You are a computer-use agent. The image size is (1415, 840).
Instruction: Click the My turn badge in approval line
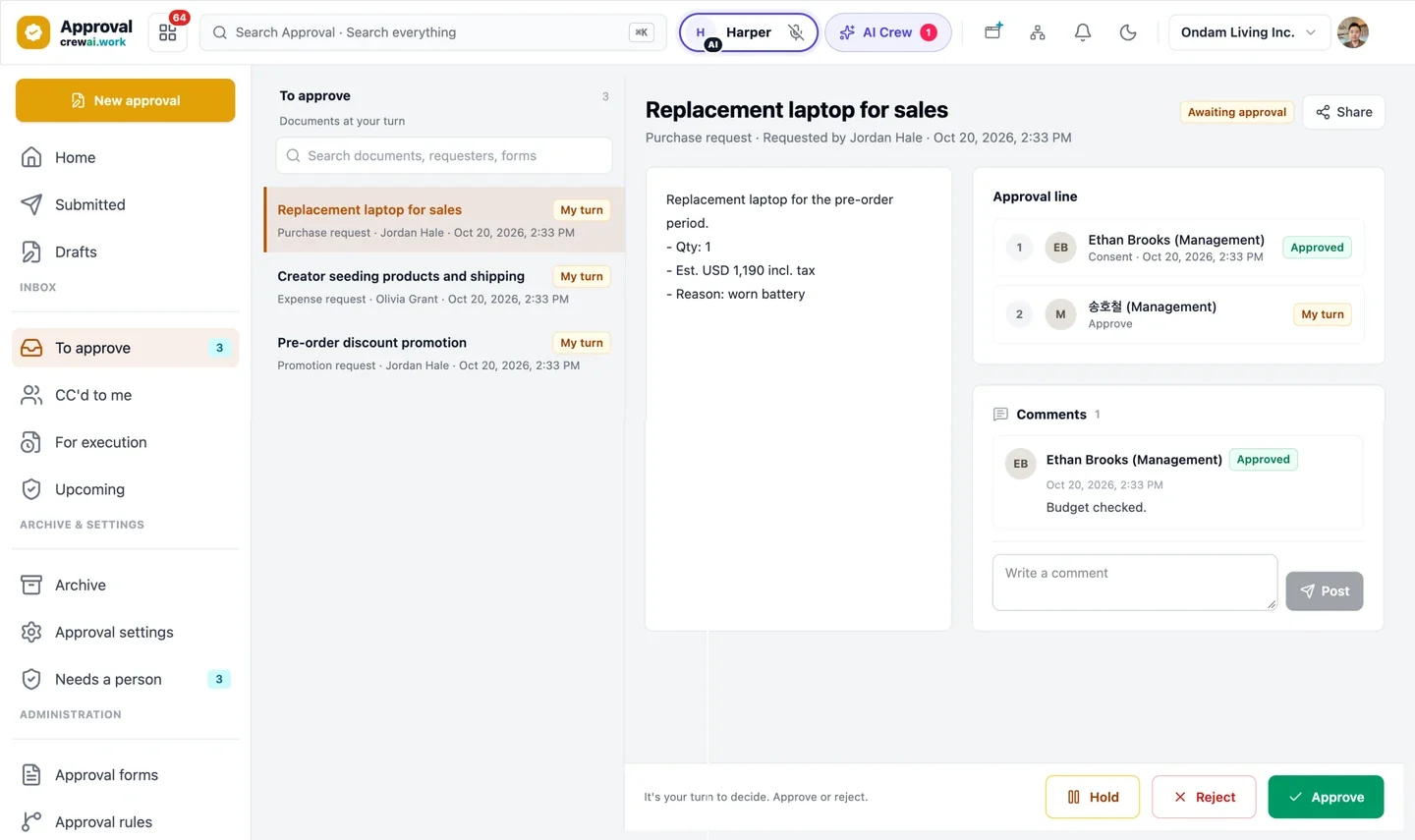(1323, 314)
